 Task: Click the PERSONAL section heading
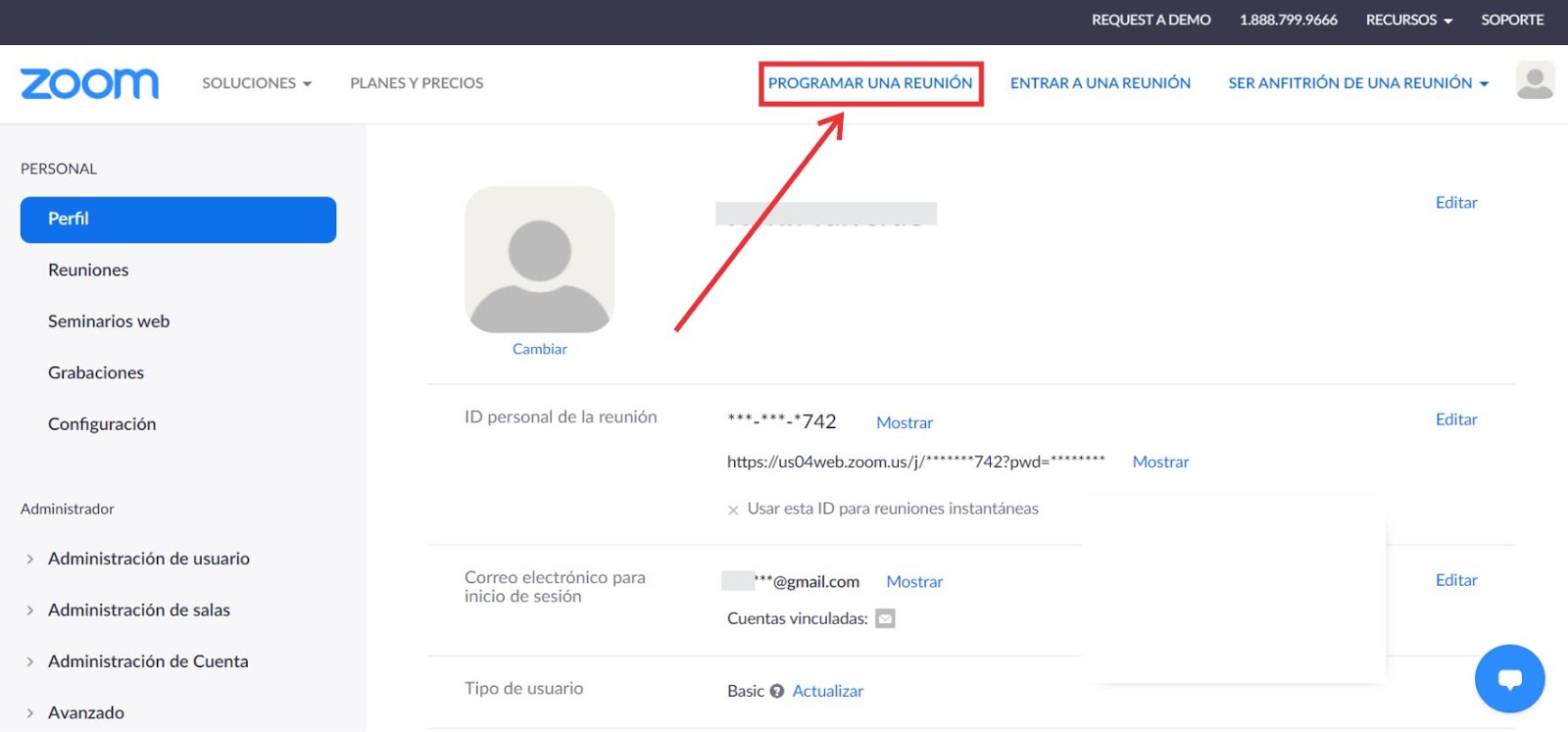click(59, 169)
